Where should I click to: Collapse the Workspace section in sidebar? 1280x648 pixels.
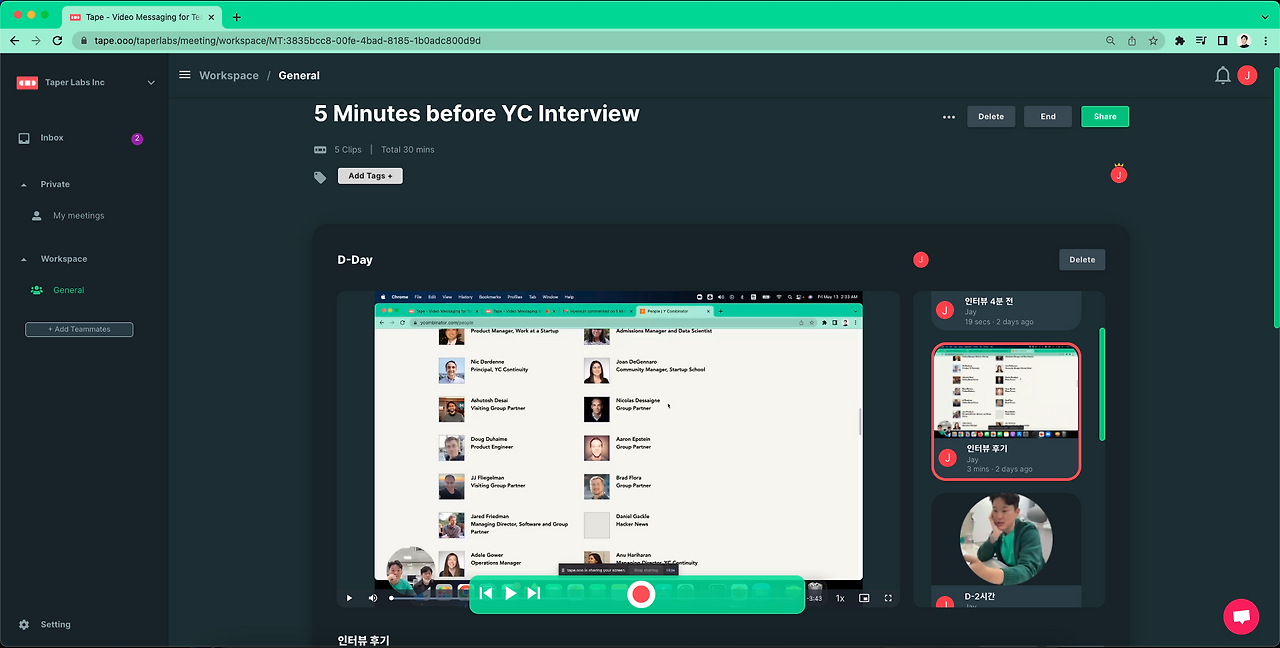[x=24, y=259]
